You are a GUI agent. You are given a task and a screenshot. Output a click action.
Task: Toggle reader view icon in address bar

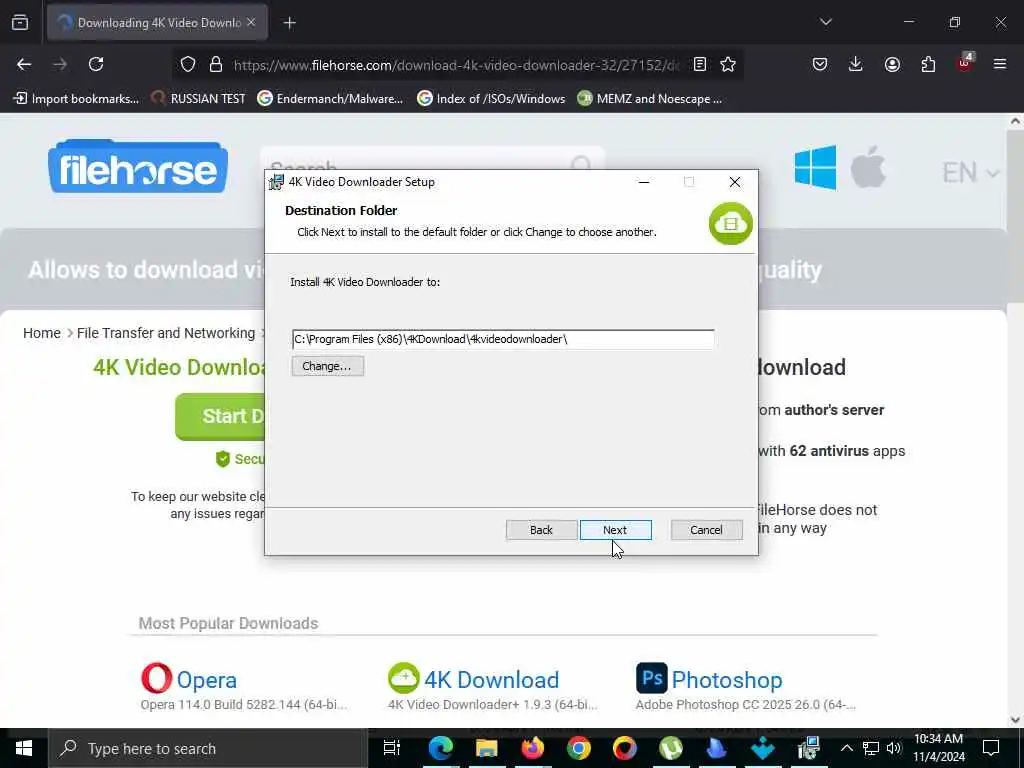(x=700, y=64)
